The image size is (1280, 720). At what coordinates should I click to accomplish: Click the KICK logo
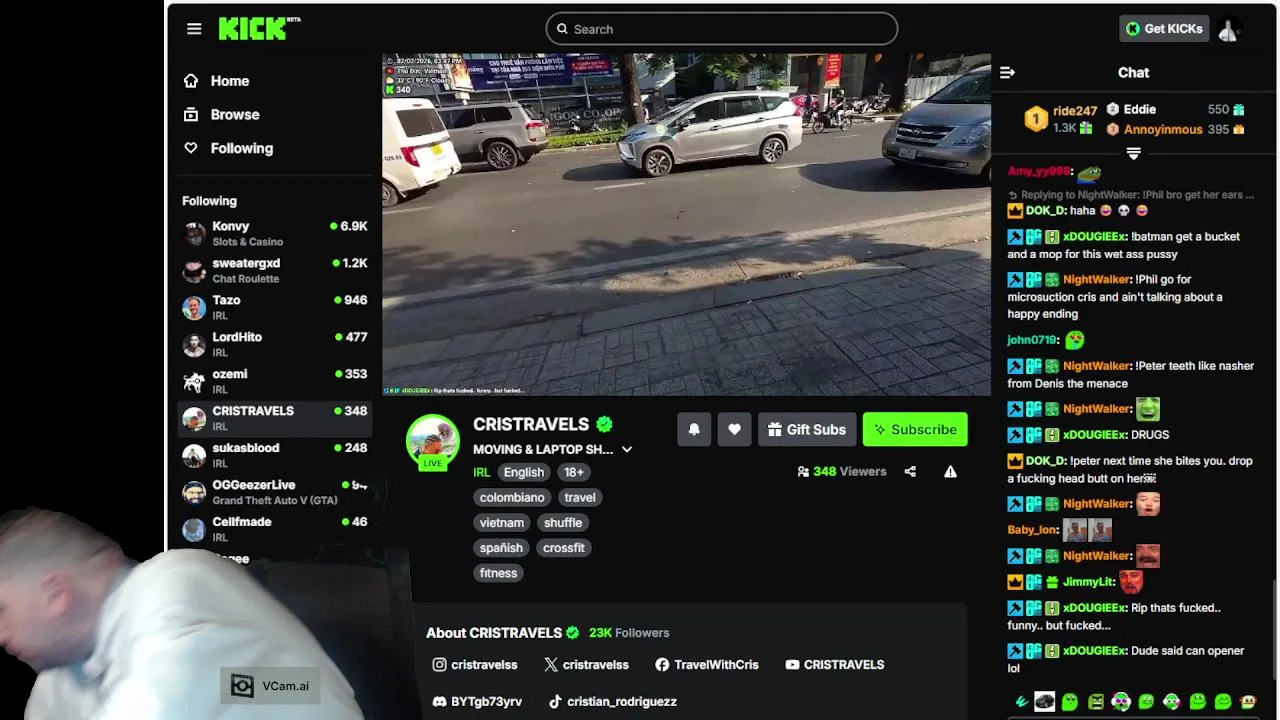pyautogui.click(x=259, y=28)
